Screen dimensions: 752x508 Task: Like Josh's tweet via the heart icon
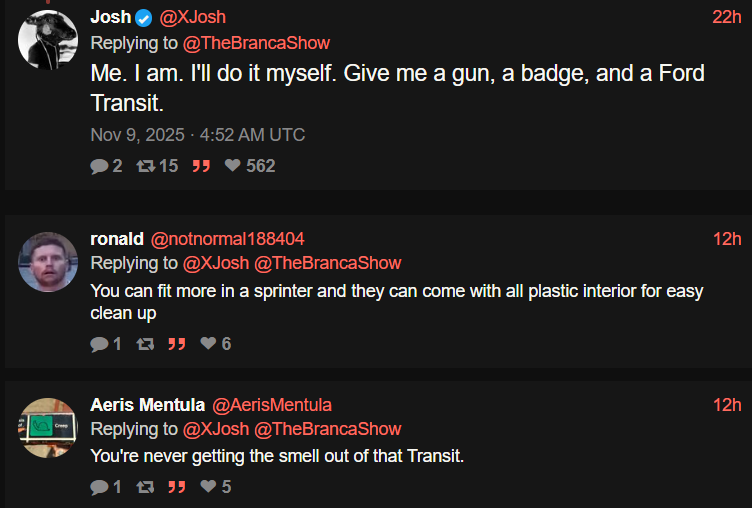click(233, 166)
